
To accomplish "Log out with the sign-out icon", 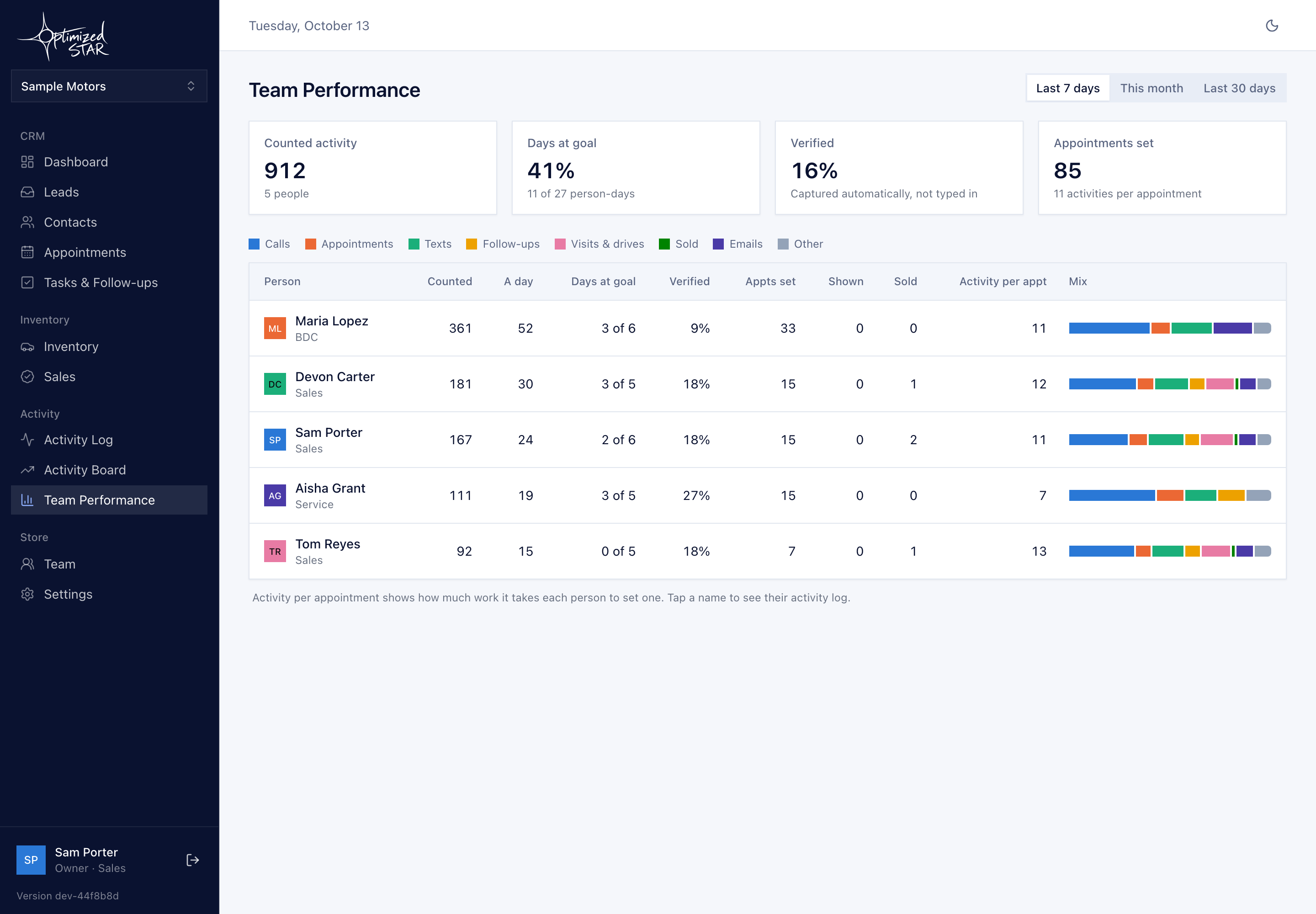I will point(192,860).
